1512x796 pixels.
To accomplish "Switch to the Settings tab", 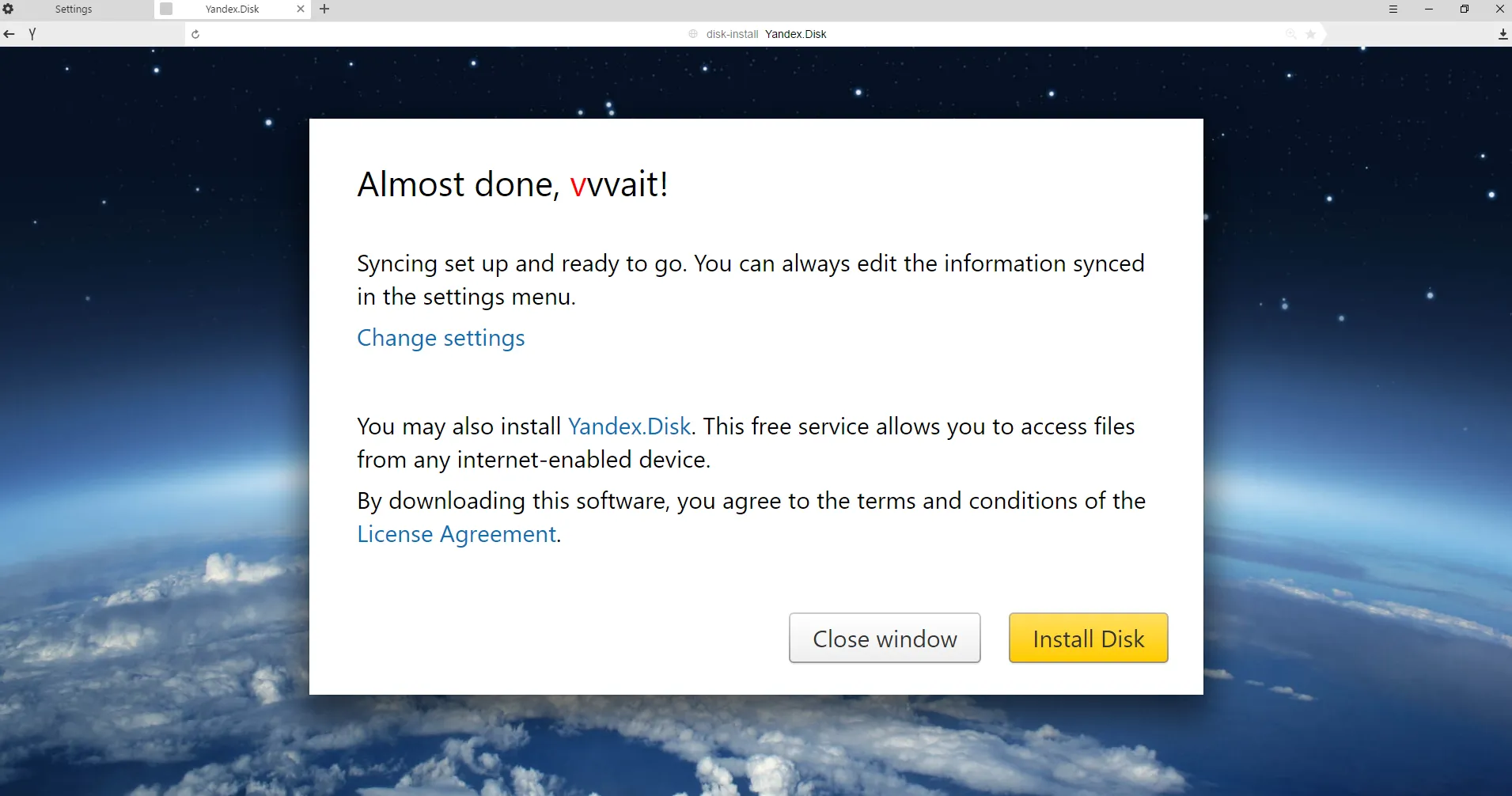I will [73, 9].
